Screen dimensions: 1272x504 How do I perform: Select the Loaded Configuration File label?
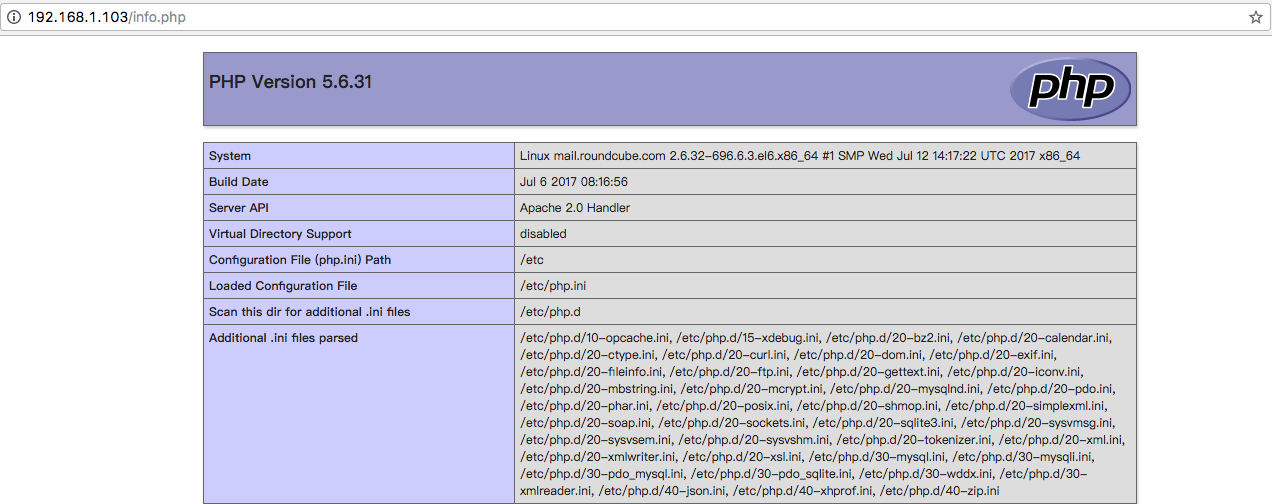pos(283,286)
